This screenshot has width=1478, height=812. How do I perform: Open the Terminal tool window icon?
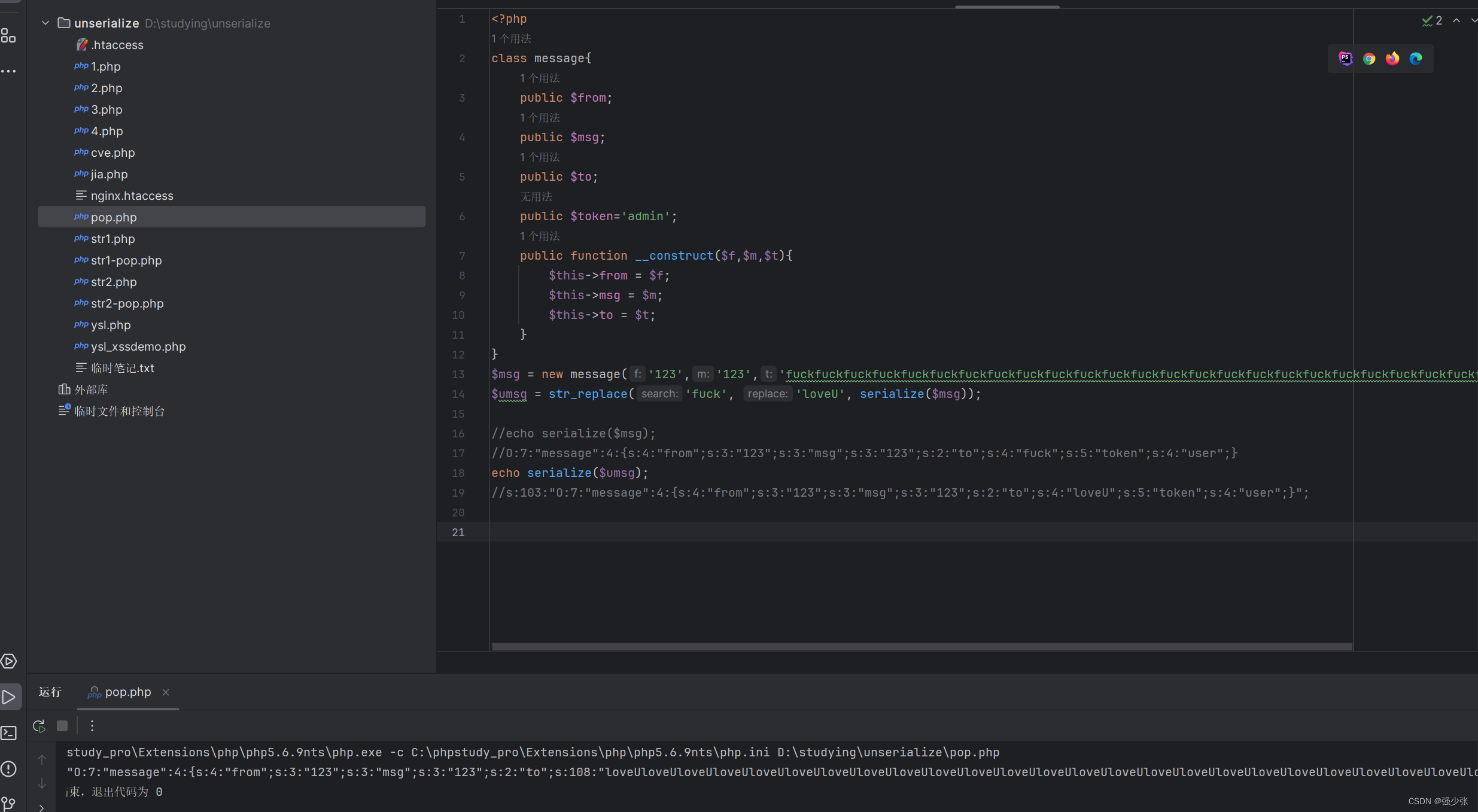[8, 733]
